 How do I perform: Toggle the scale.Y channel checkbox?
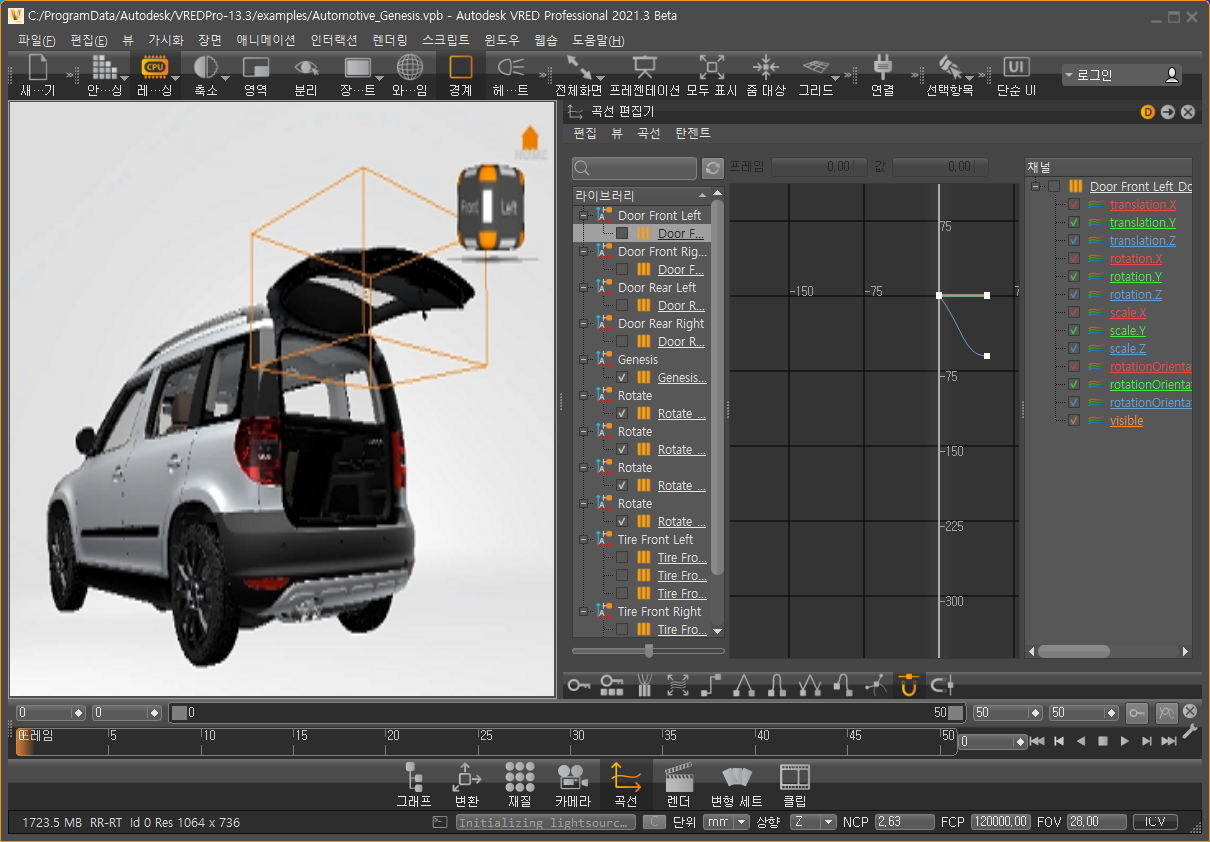[x=1074, y=331]
